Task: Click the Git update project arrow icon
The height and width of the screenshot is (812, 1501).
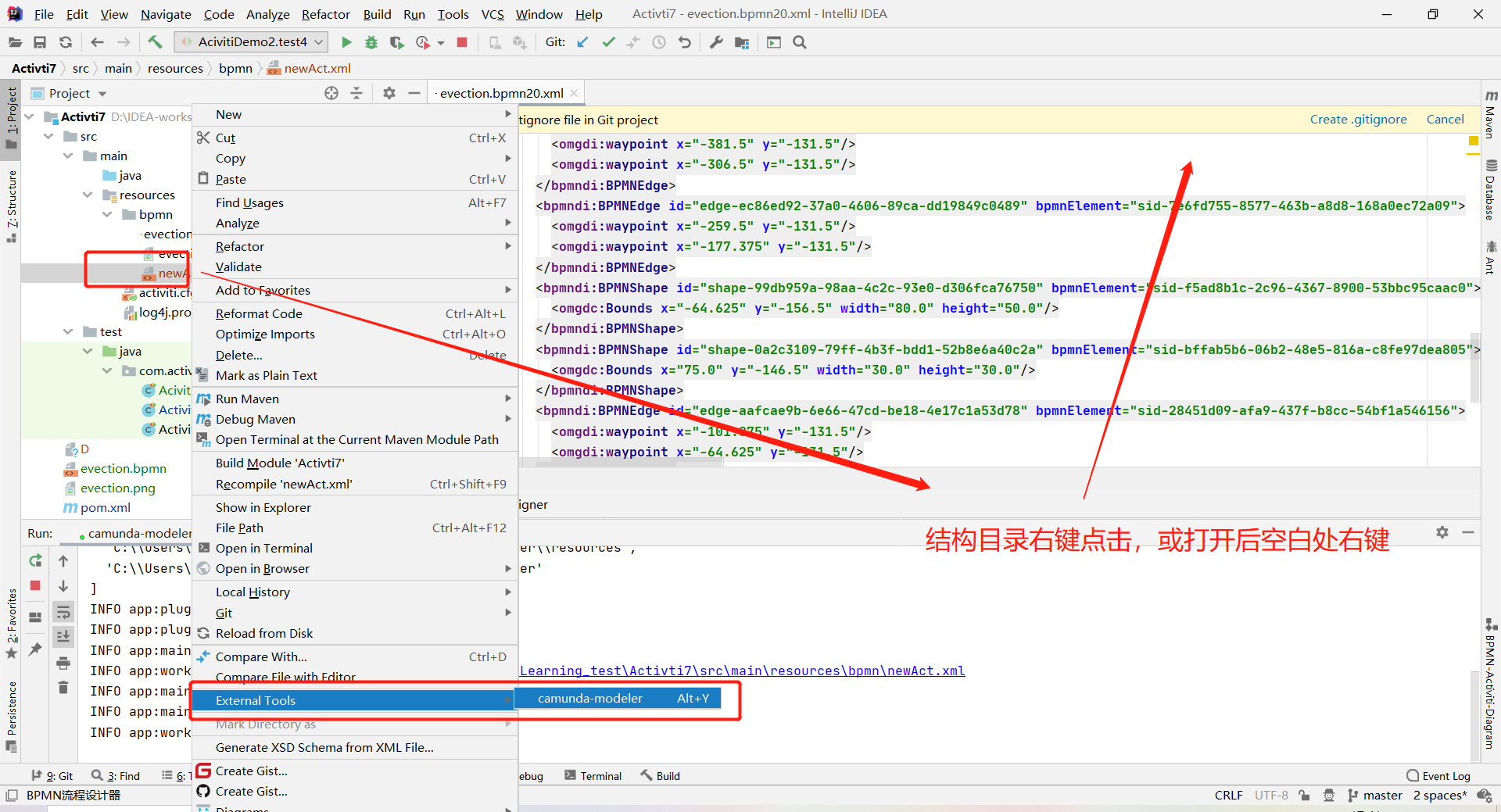Action: [582, 42]
